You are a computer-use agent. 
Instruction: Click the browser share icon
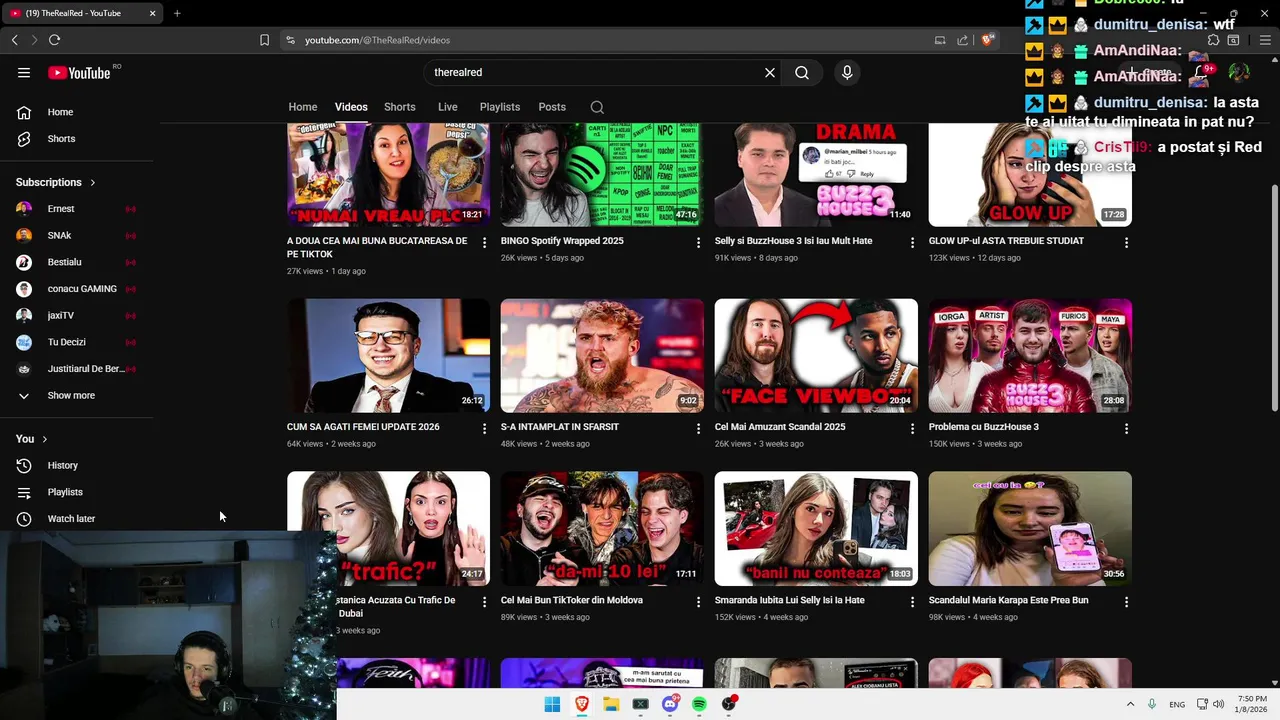click(962, 40)
